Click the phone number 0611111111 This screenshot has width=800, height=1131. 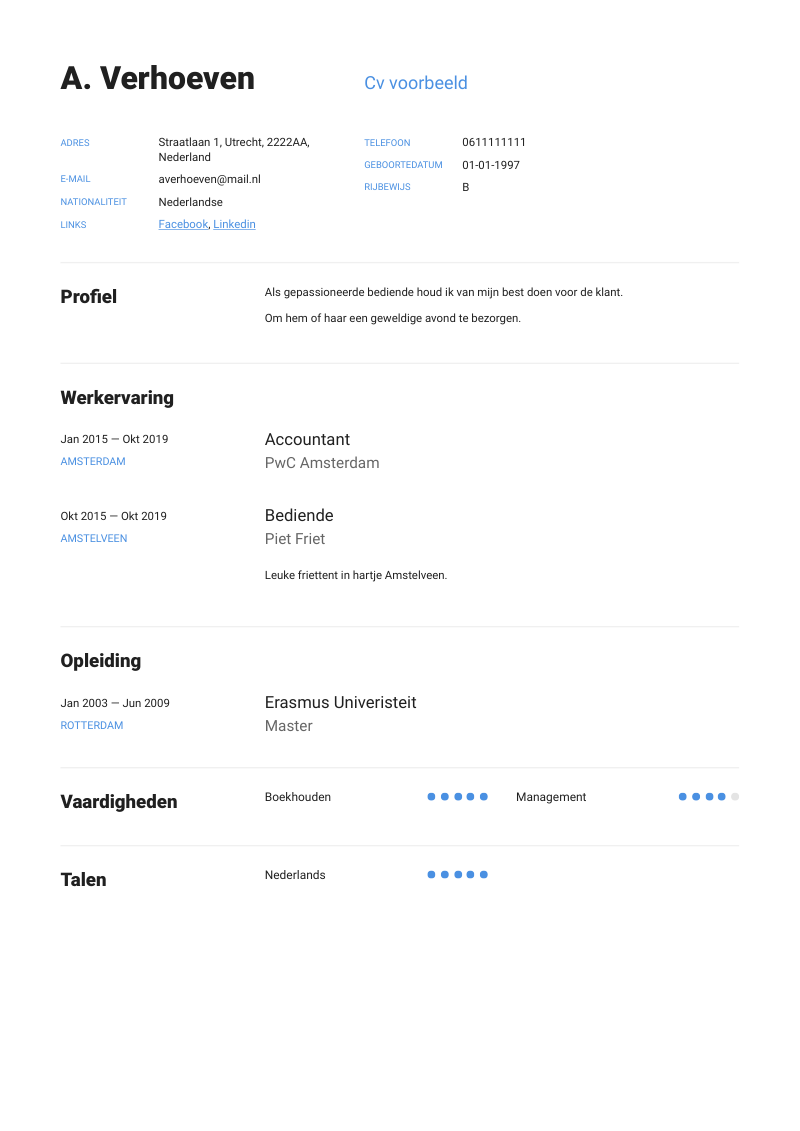494,143
